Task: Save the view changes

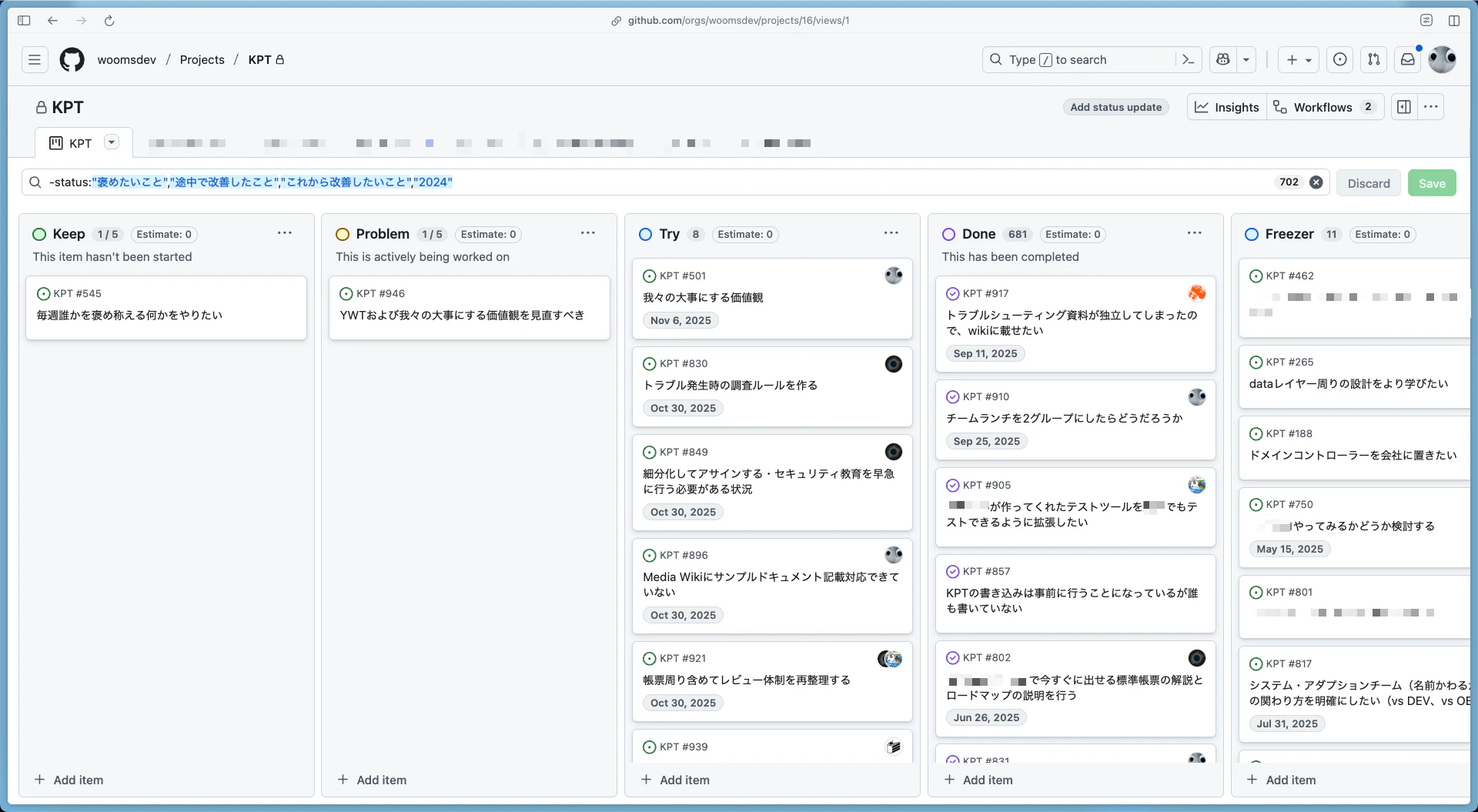Action: [1432, 183]
